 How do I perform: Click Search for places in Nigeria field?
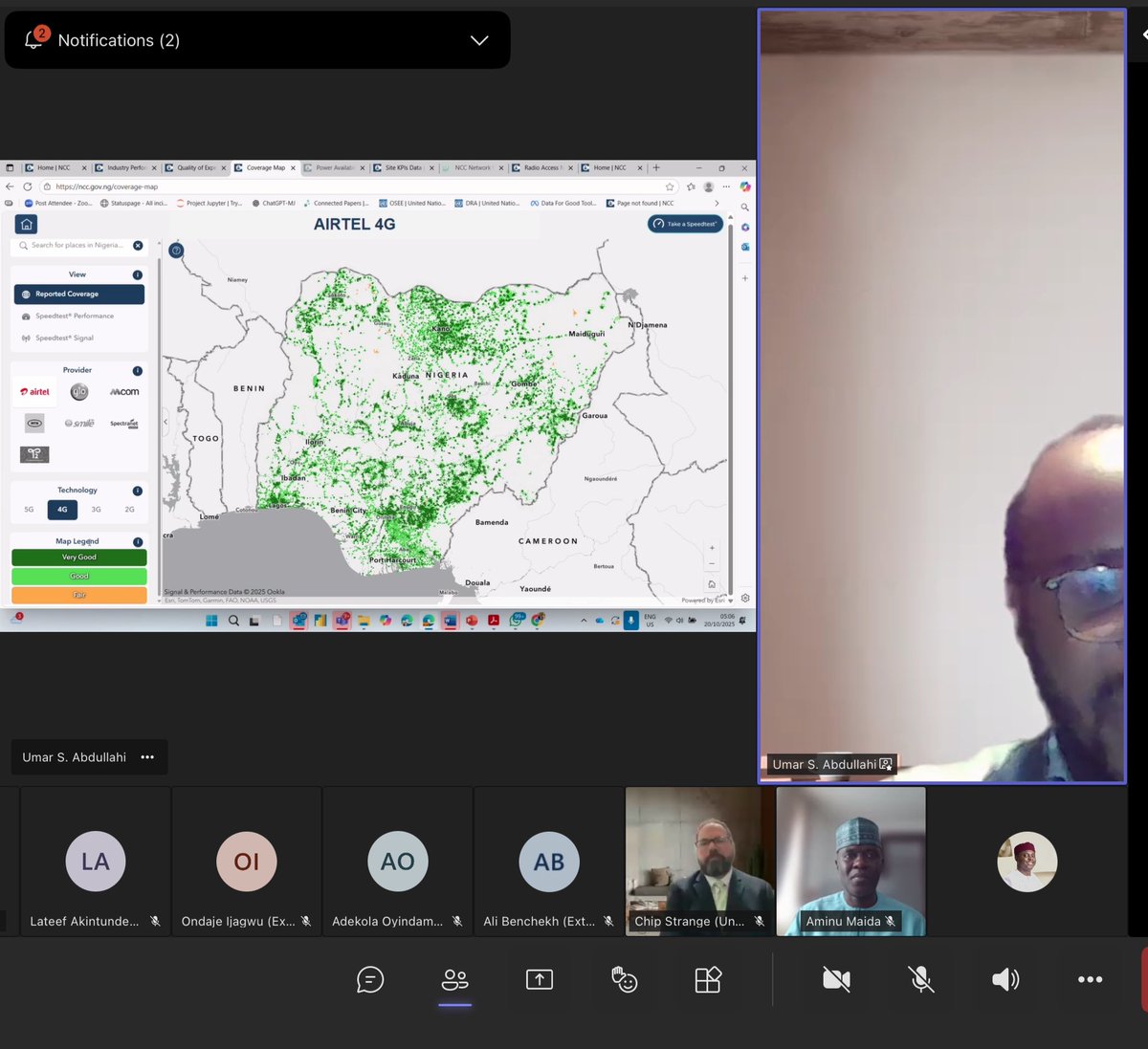click(x=77, y=246)
